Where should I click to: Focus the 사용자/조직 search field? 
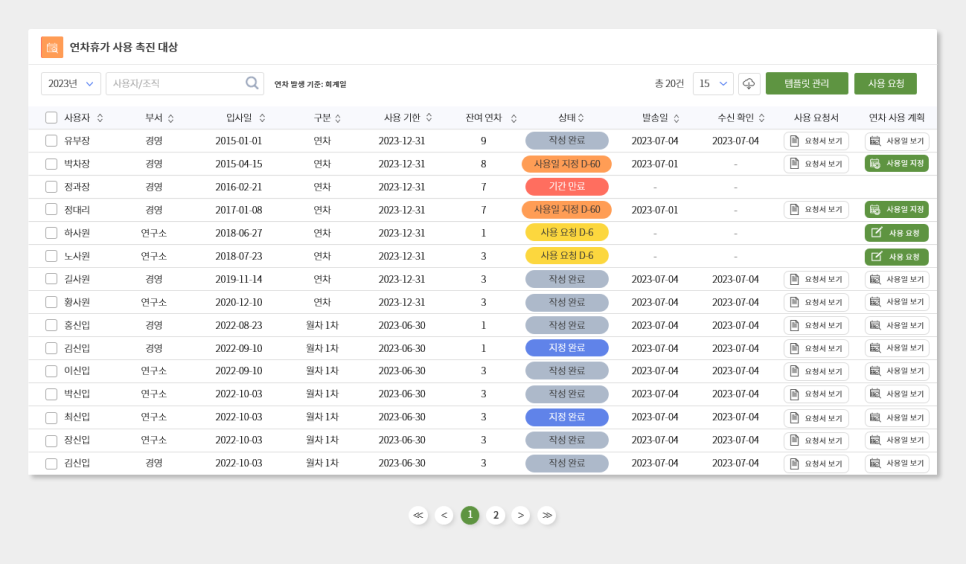click(185, 83)
